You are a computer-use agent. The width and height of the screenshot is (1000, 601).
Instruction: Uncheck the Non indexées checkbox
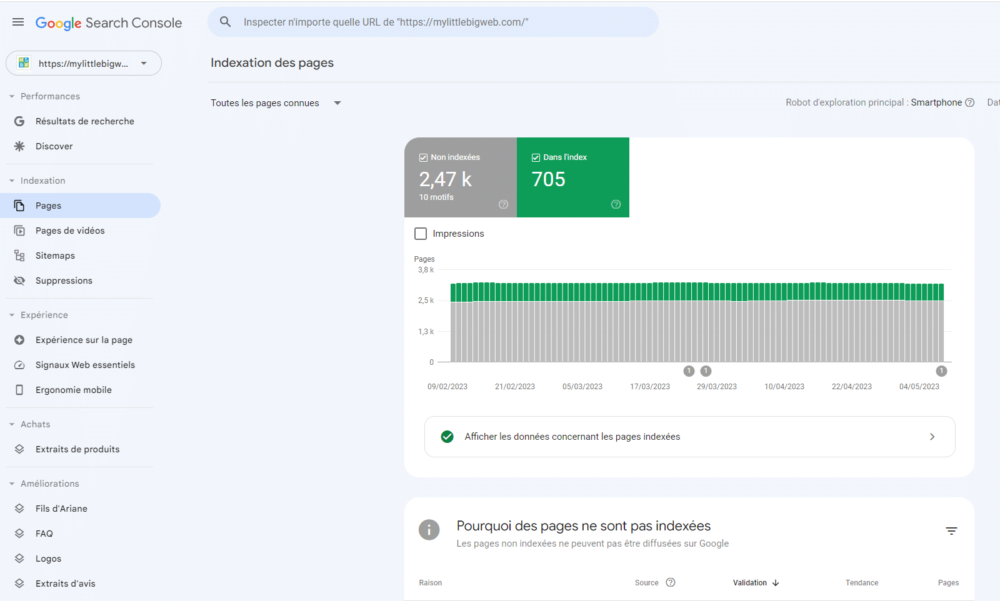coord(423,158)
